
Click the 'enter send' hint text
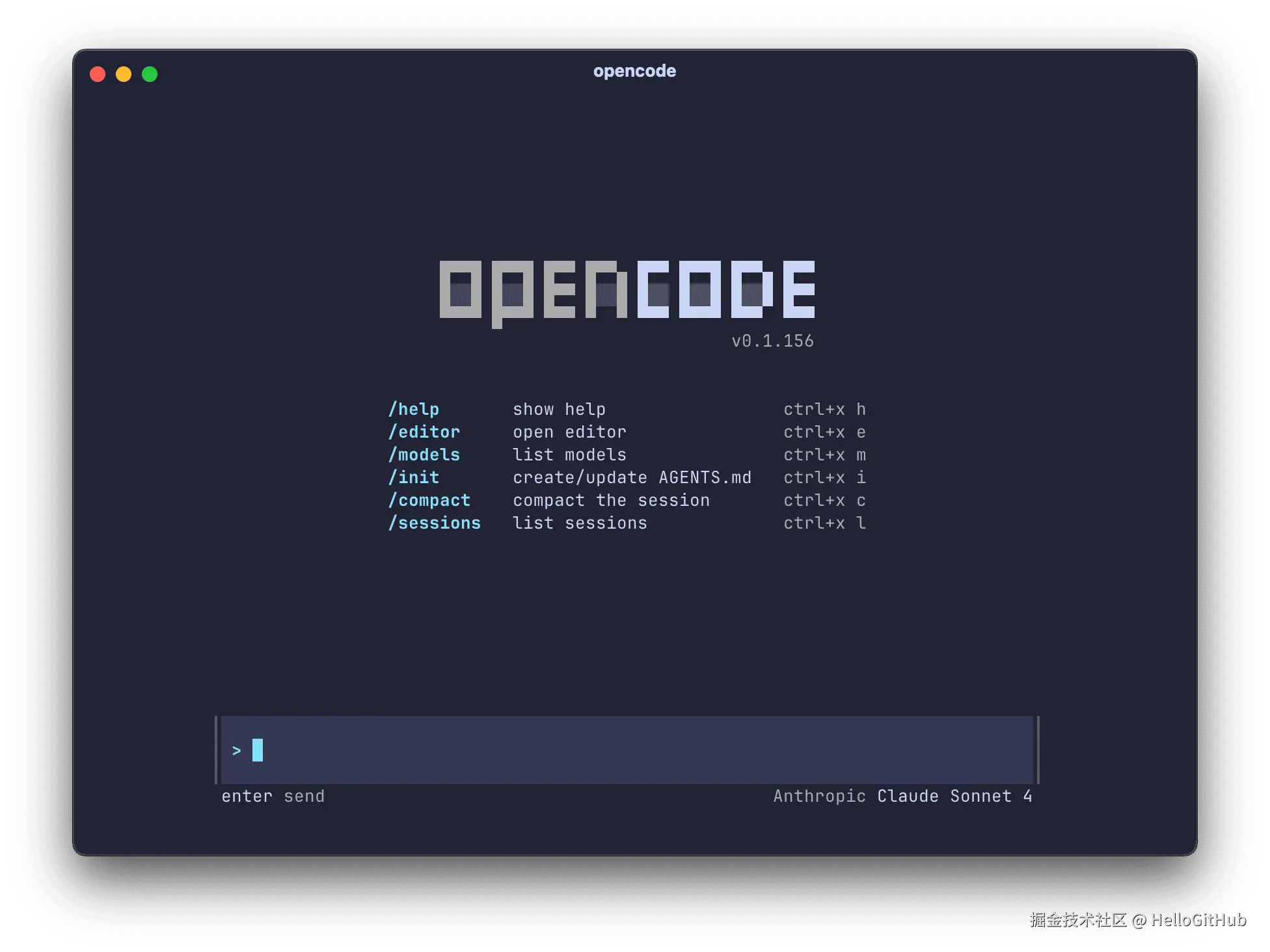coord(273,796)
